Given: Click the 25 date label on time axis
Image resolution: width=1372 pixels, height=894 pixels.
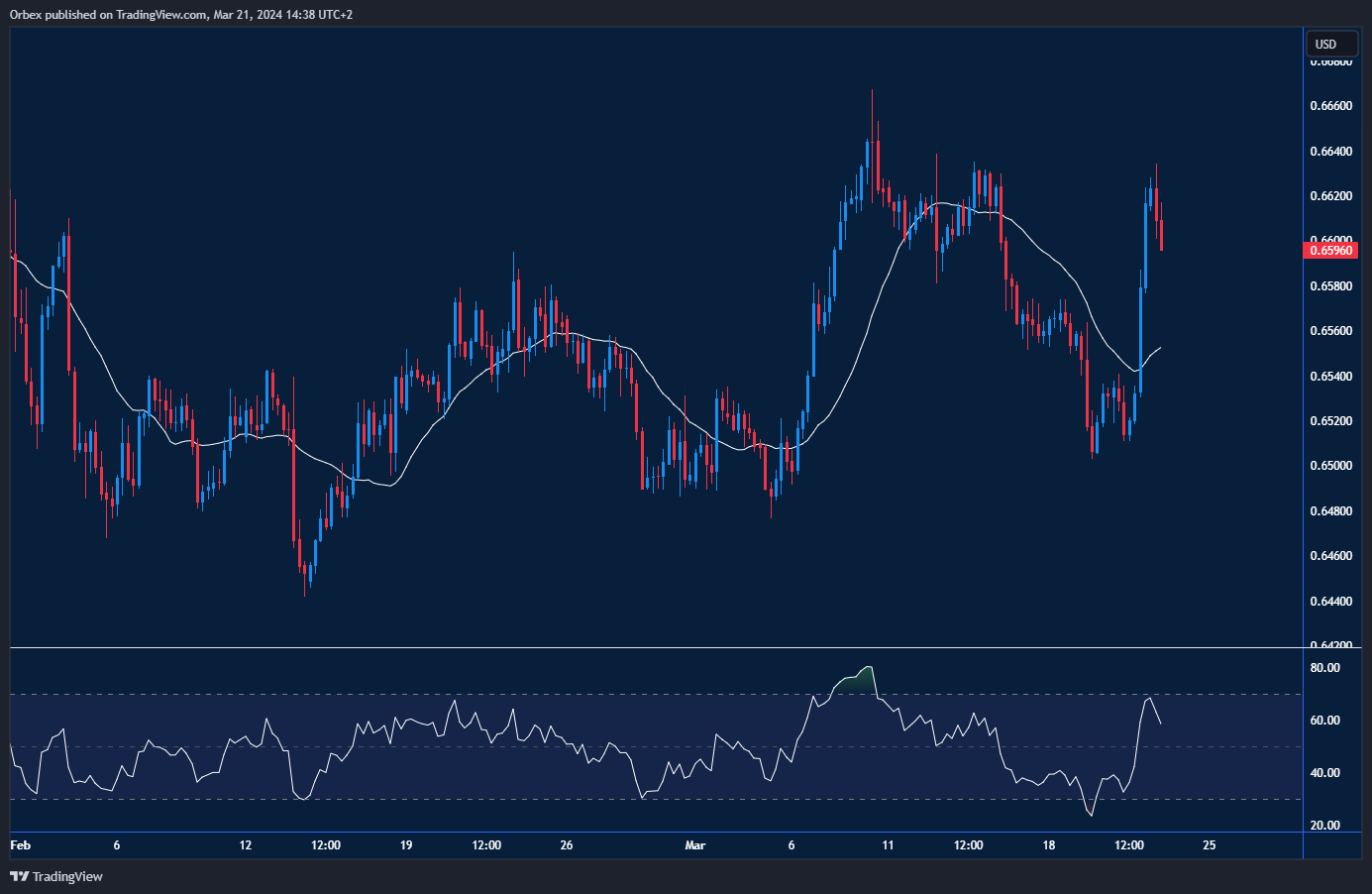Looking at the screenshot, I should 1209,845.
